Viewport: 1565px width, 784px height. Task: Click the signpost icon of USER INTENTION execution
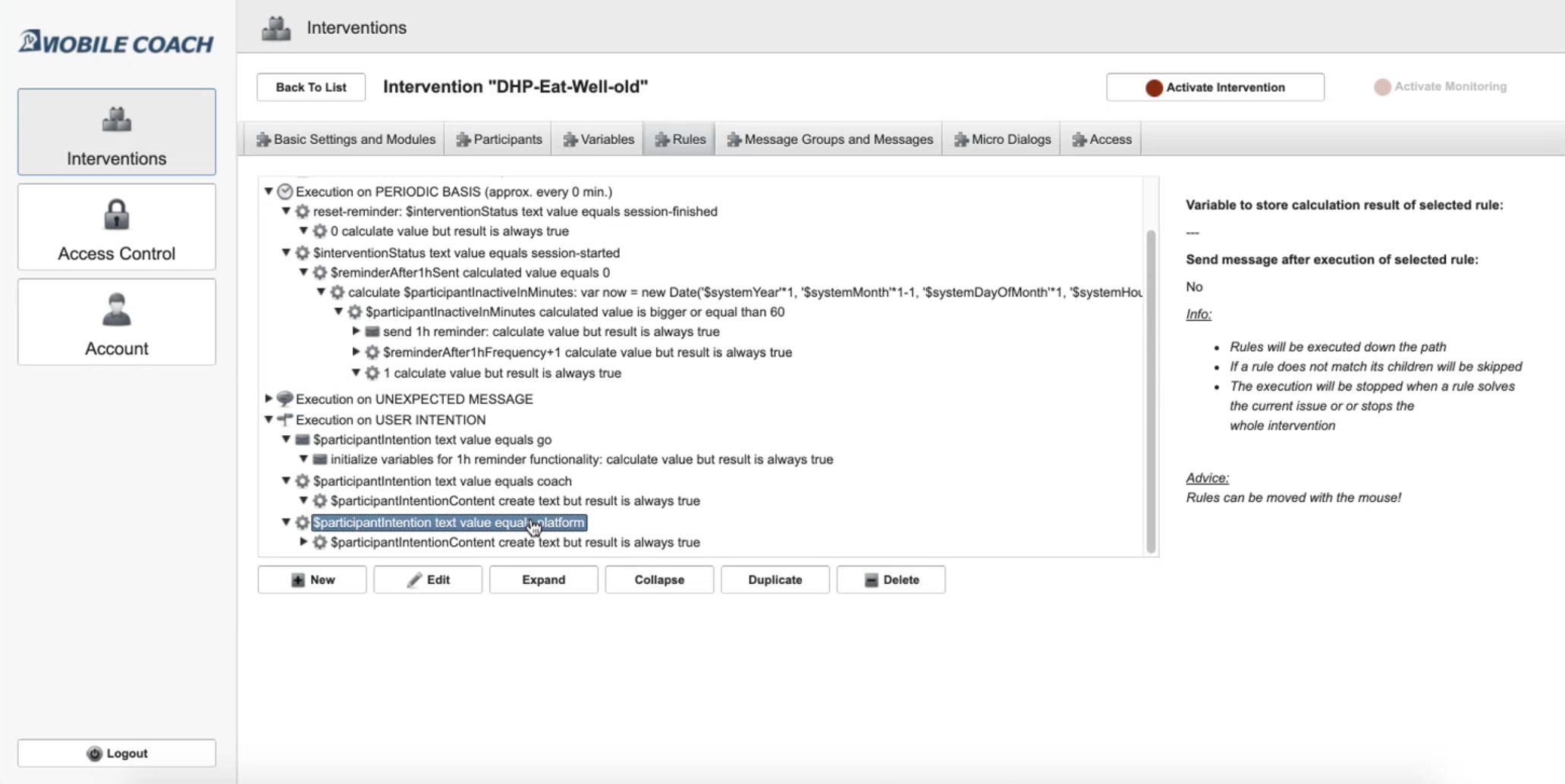[x=285, y=419]
